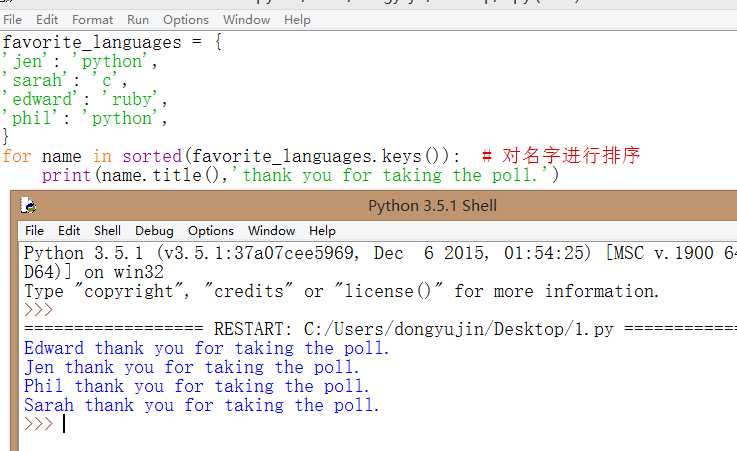Click the red Chinese comment text

point(561,156)
